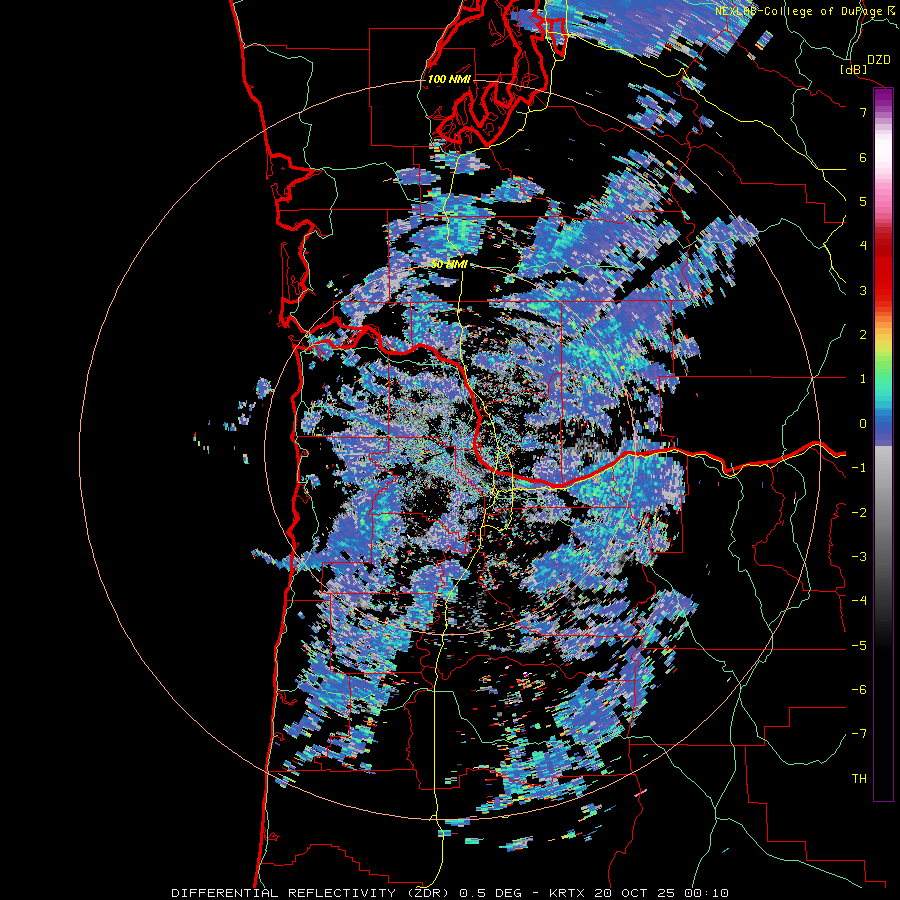Click the ZDR color scale bar
This screenshot has width=900, height=900.
[x=883, y=444]
